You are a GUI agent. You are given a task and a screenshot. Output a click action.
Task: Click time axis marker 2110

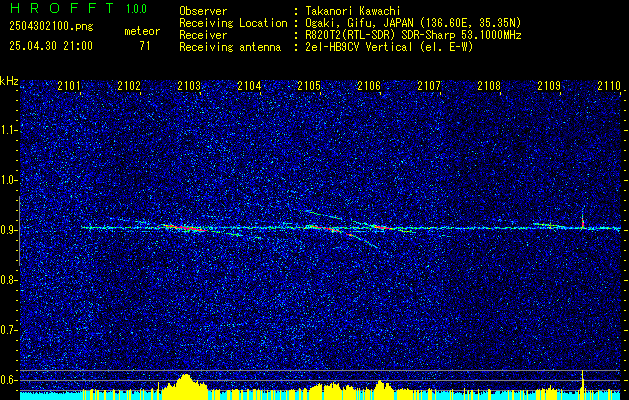point(609,85)
